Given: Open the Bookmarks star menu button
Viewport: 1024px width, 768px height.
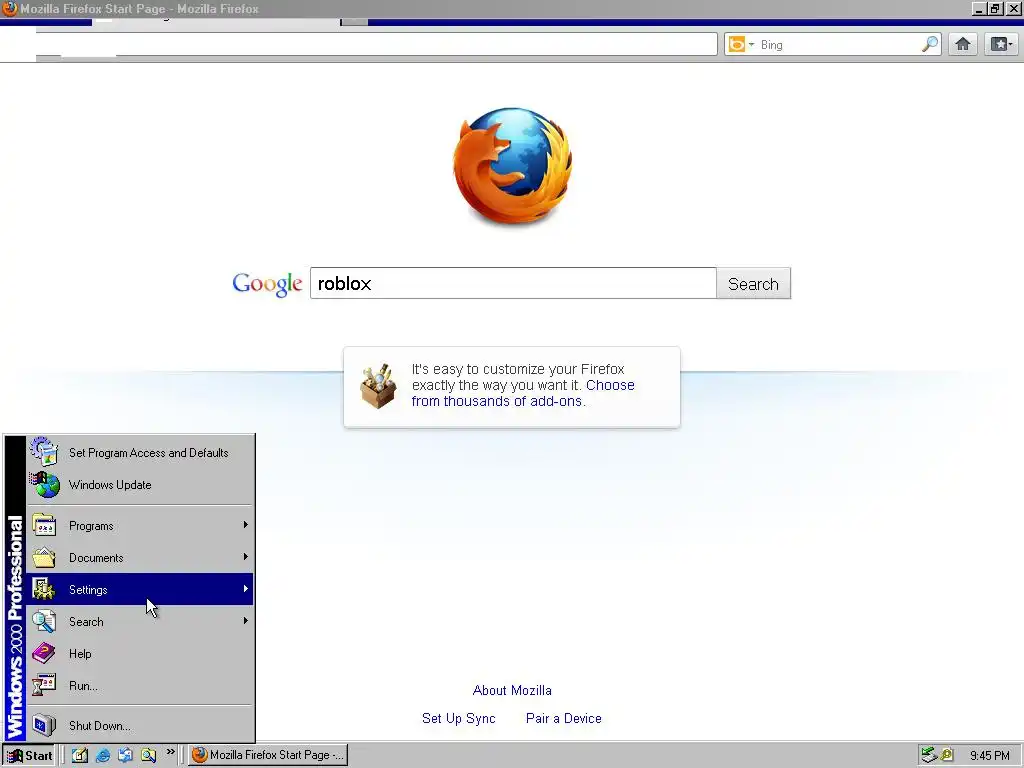Looking at the screenshot, I should (x=1001, y=44).
